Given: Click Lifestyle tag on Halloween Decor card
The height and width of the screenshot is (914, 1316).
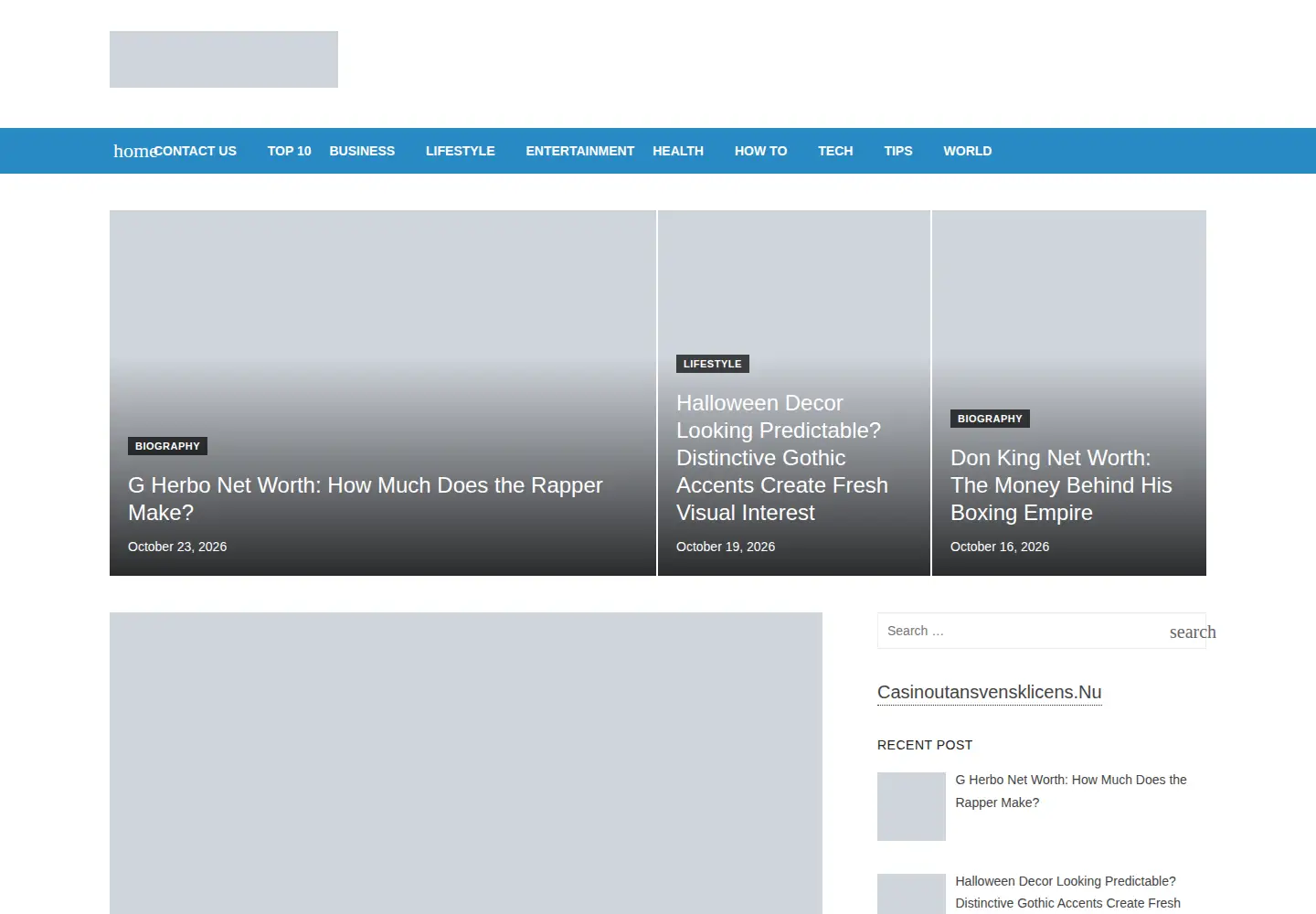Looking at the screenshot, I should 713,364.
